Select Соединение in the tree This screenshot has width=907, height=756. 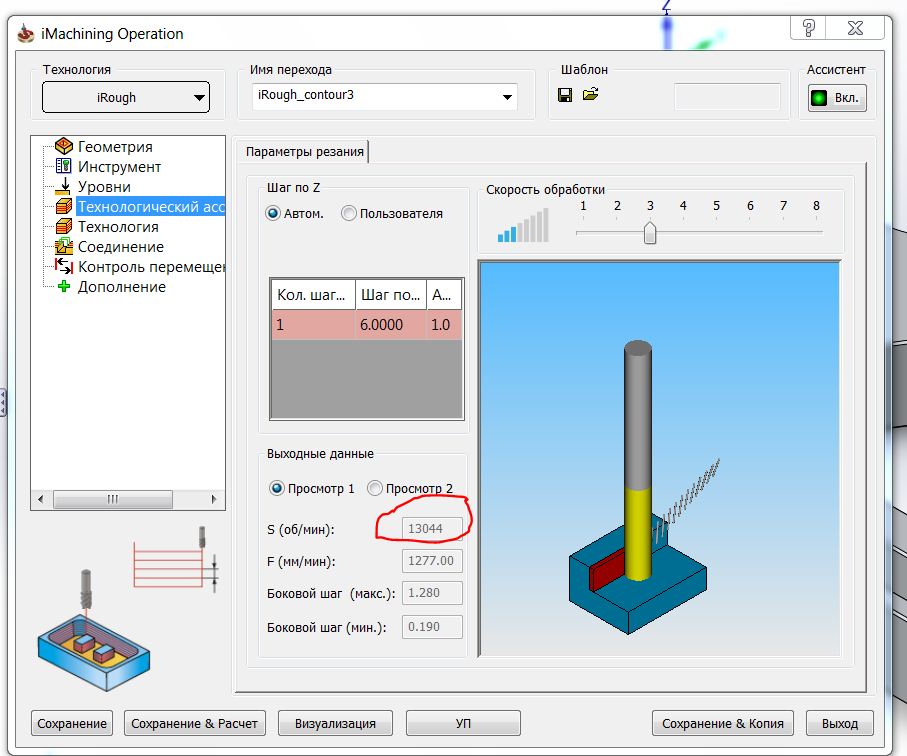(x=120, y=247)
